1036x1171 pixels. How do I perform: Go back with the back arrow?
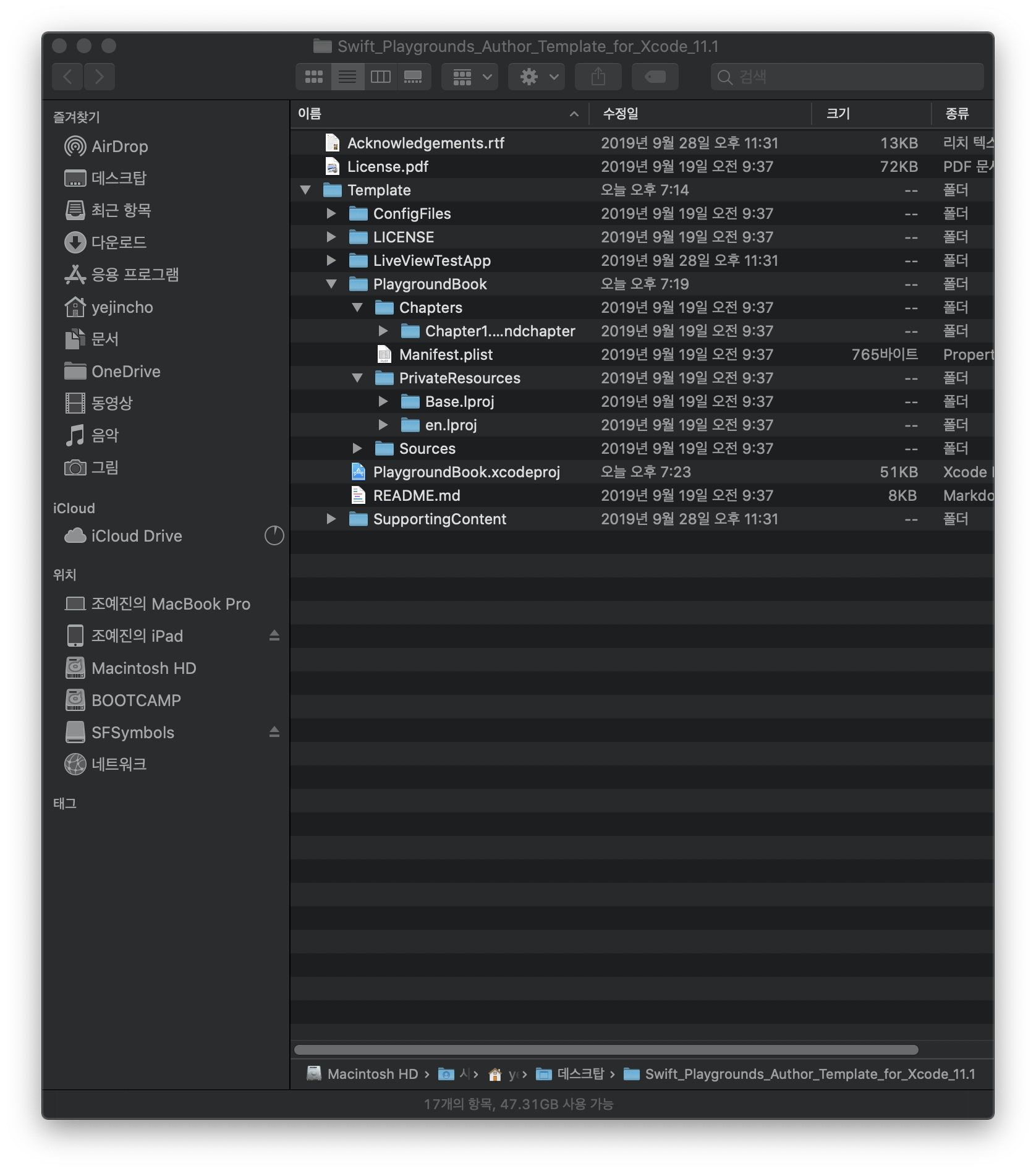[x=67, y=77]
